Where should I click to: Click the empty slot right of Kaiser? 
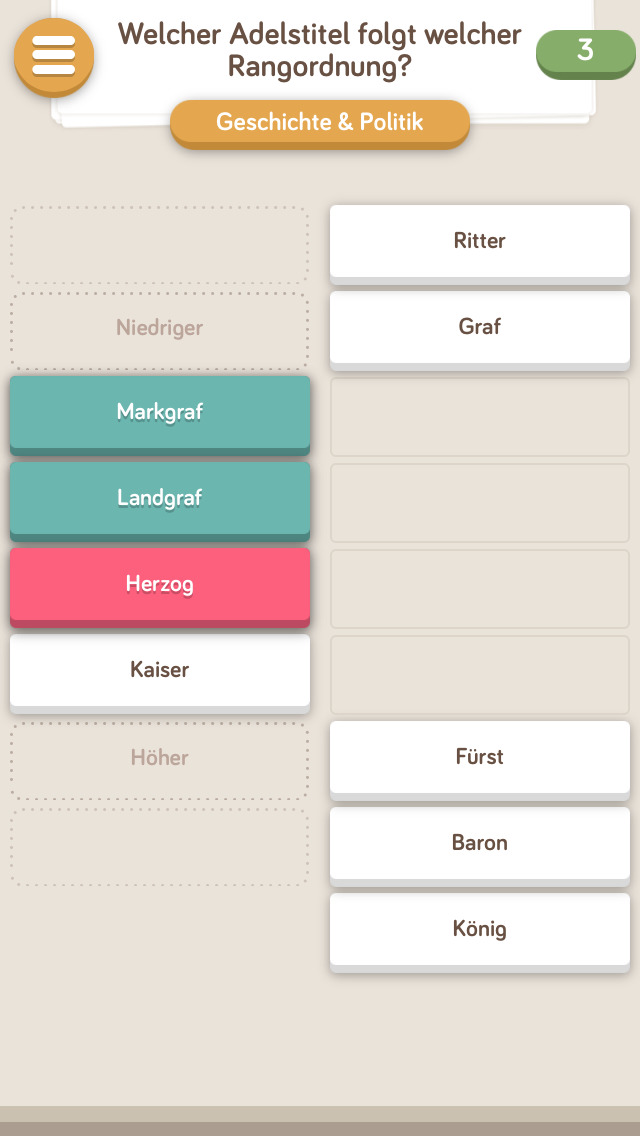click(x=480, y=674)
